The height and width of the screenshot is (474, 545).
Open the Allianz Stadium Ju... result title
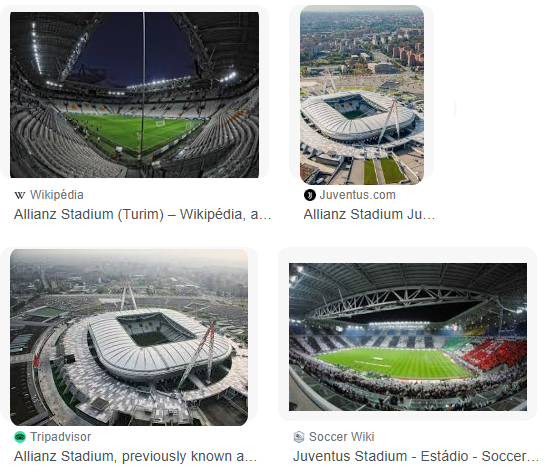369,214
